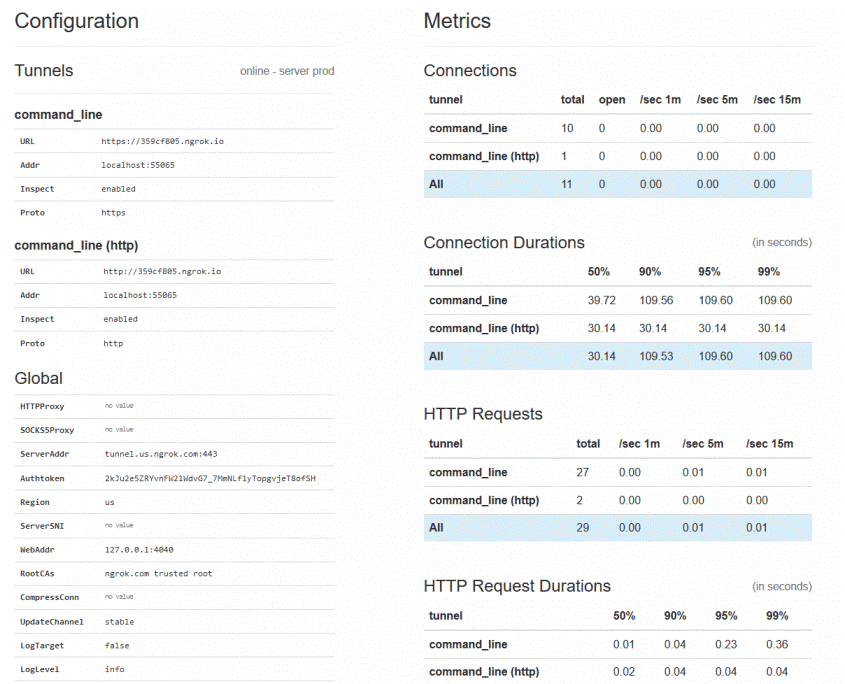Click the 'open' column header in Connections
The width and height of the screenshot is (845, 684).
[611, 100]
